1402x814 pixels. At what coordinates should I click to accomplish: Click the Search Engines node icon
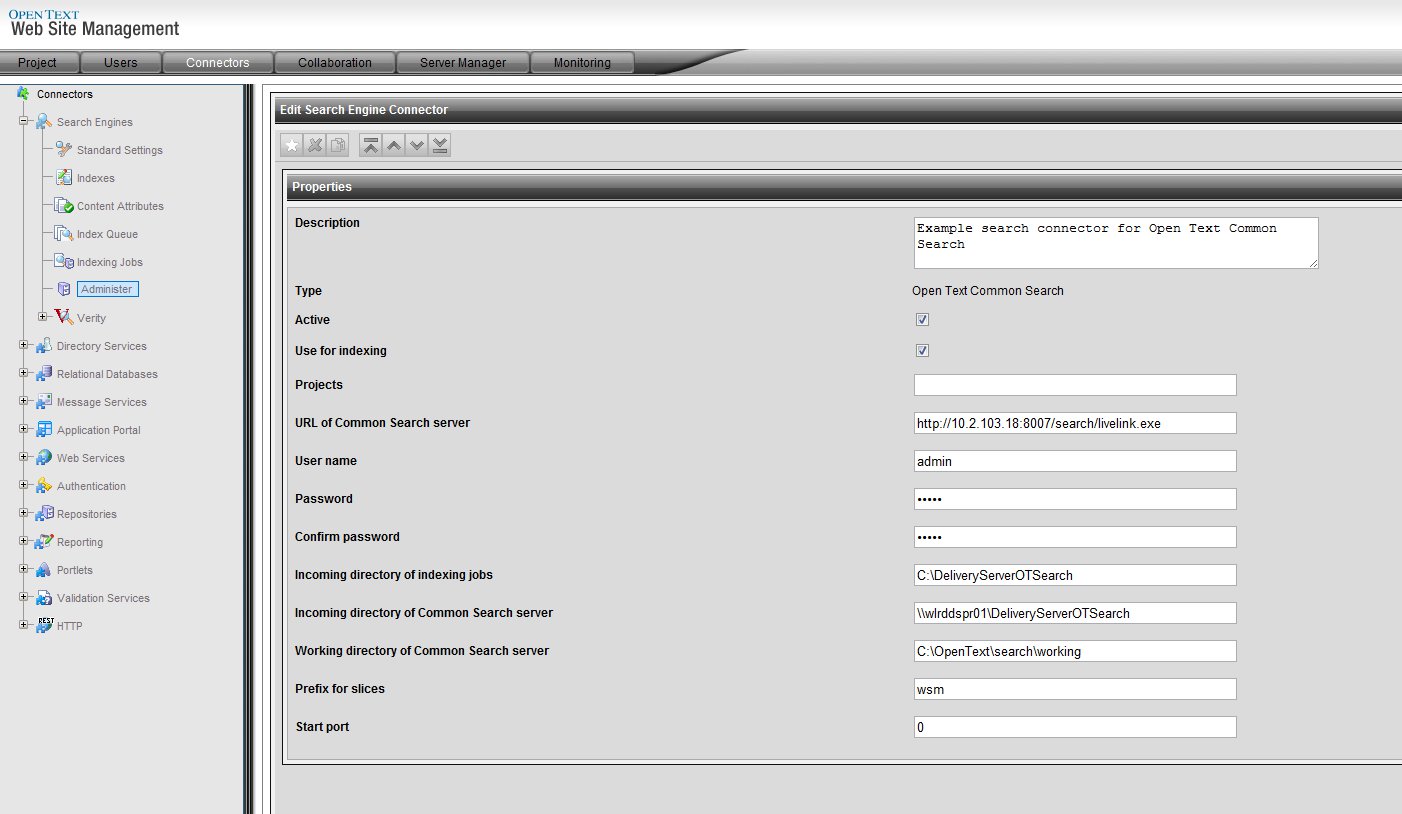click(44, 122)
